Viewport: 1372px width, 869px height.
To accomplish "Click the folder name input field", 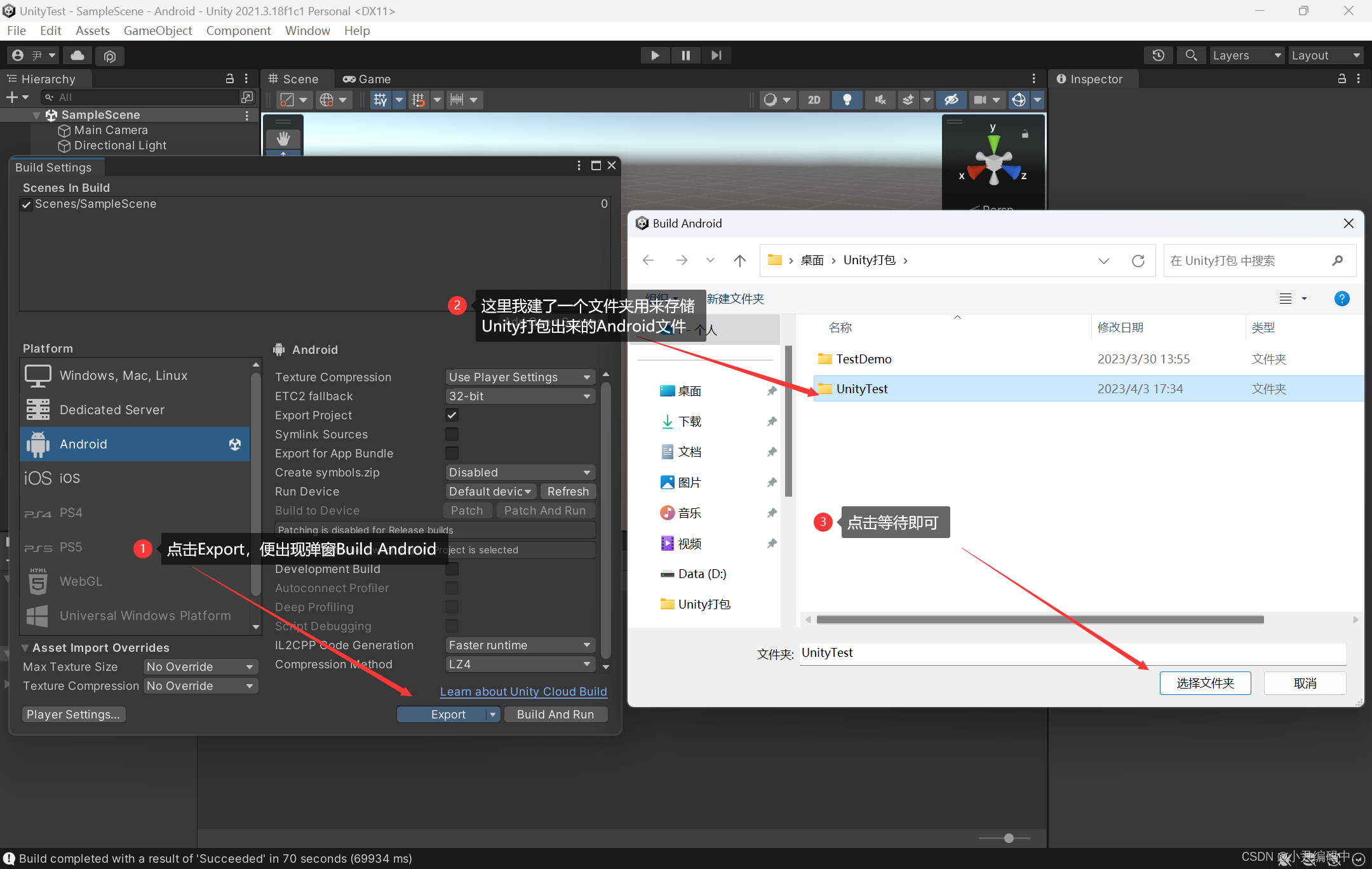I will click(1072, 654).
